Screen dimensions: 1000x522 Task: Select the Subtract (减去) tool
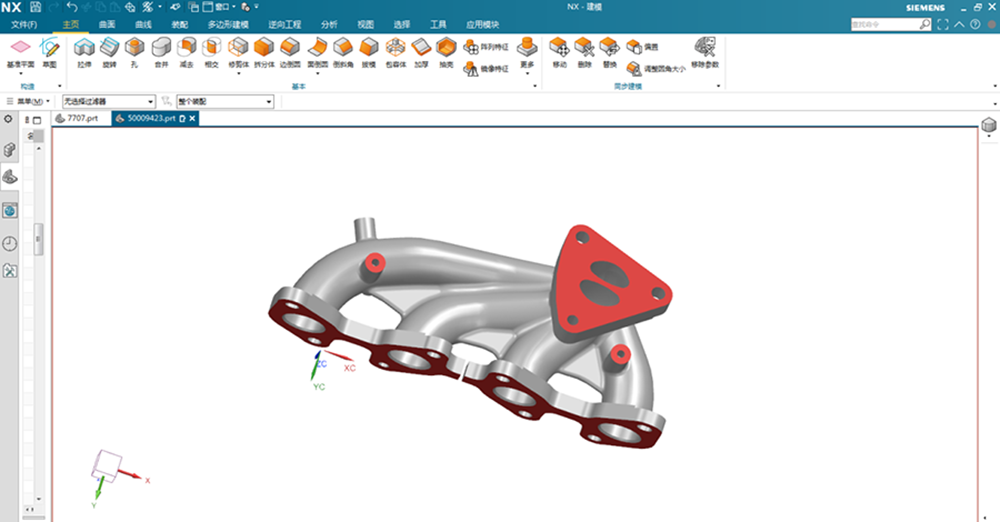click(186, 50)
